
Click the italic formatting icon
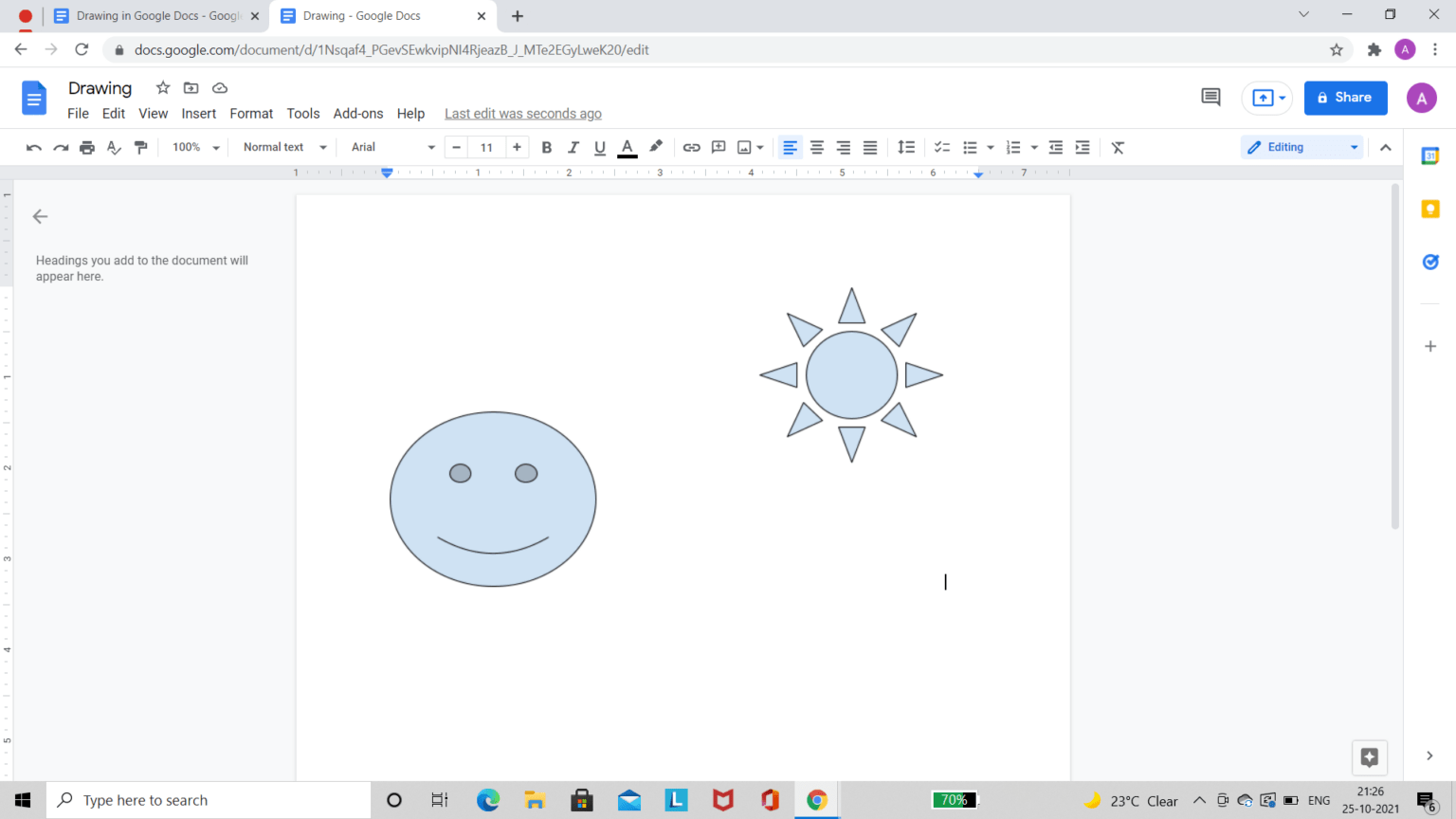coord(573,147)
